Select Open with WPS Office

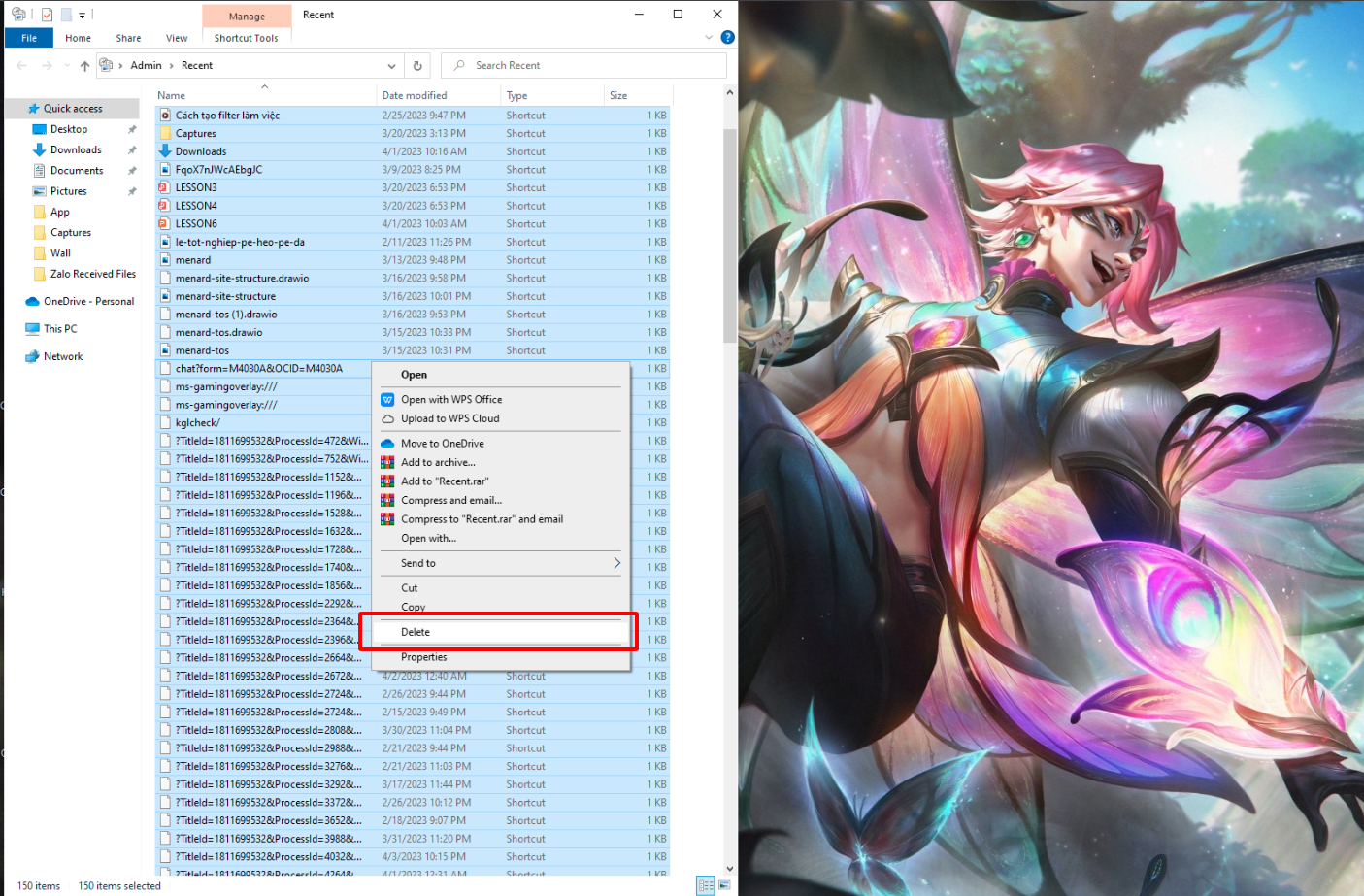pyautogui.click(x=500, y=399)
